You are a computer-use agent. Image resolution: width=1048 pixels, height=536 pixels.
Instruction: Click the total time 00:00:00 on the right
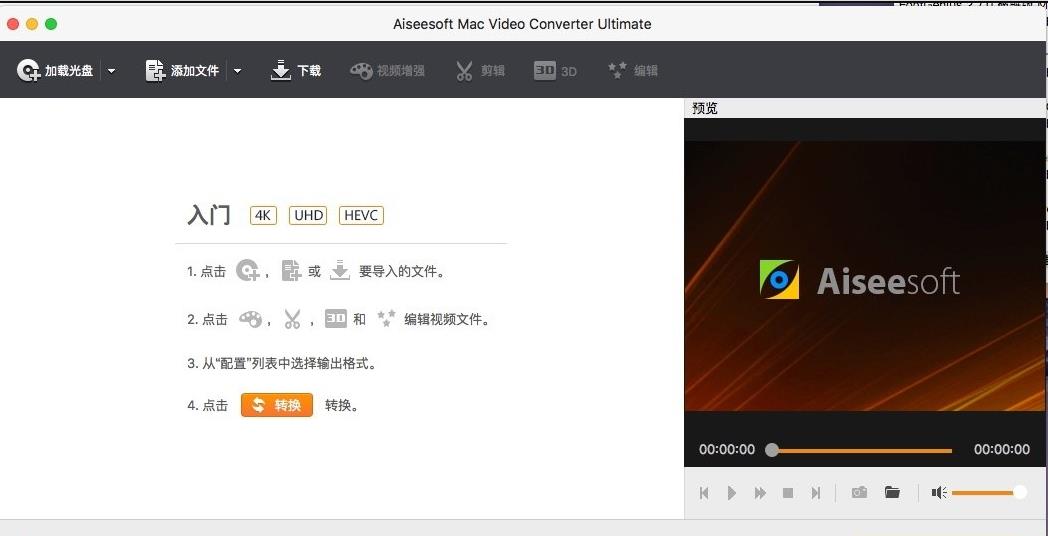tap(1002, 449)
